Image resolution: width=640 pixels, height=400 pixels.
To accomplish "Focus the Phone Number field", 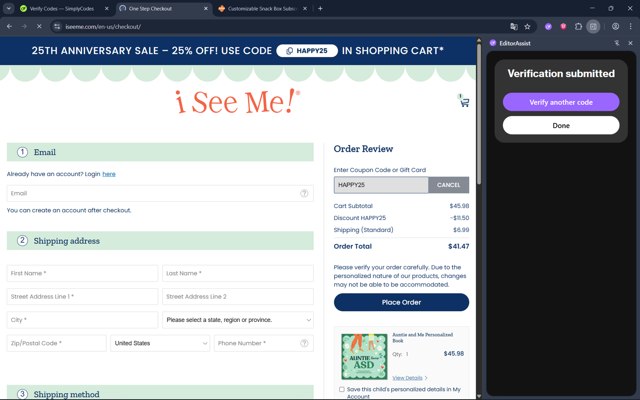I will 264,343.
